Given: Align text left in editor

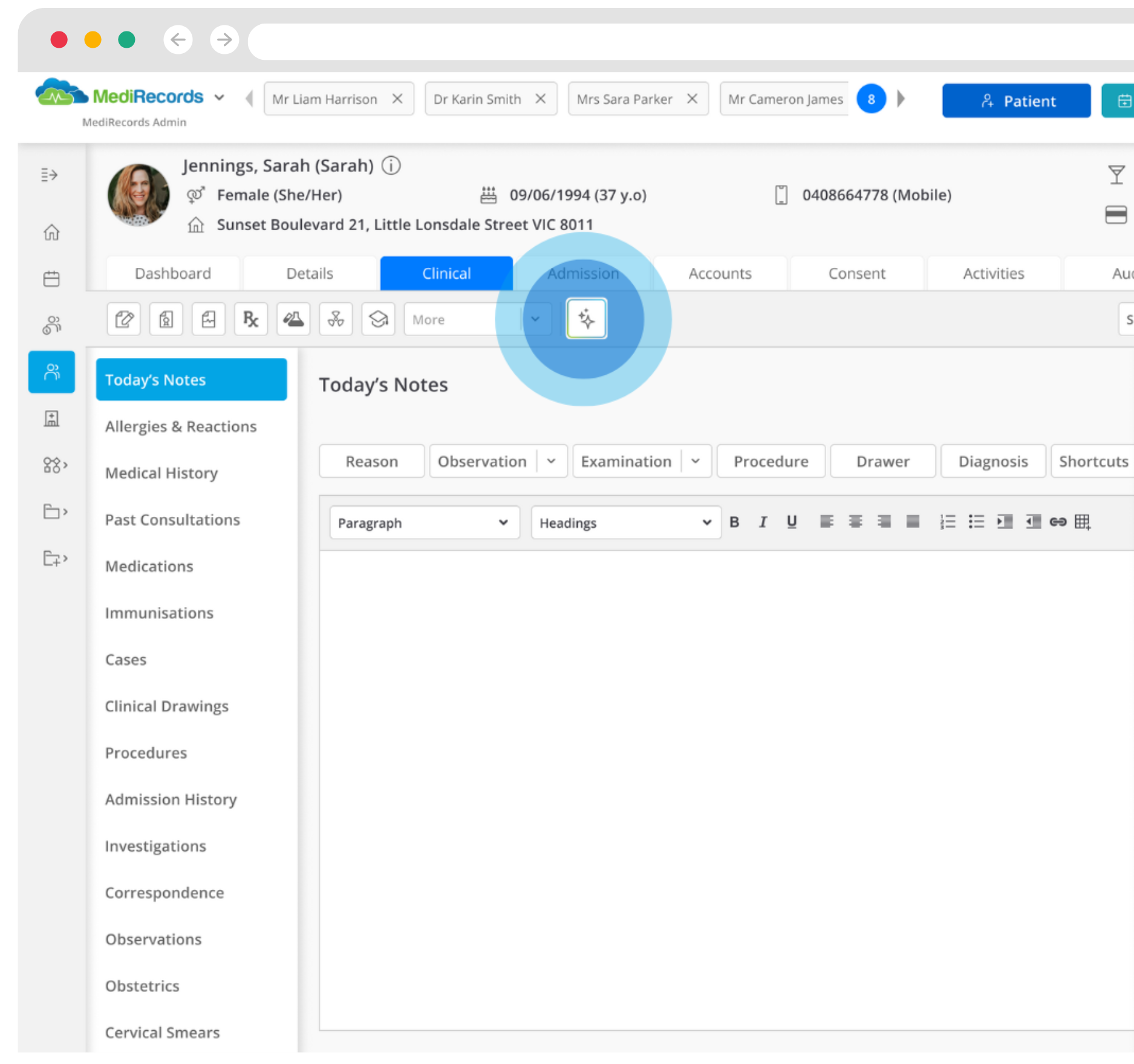Looking at the screenshot, I should coord(826,522).
